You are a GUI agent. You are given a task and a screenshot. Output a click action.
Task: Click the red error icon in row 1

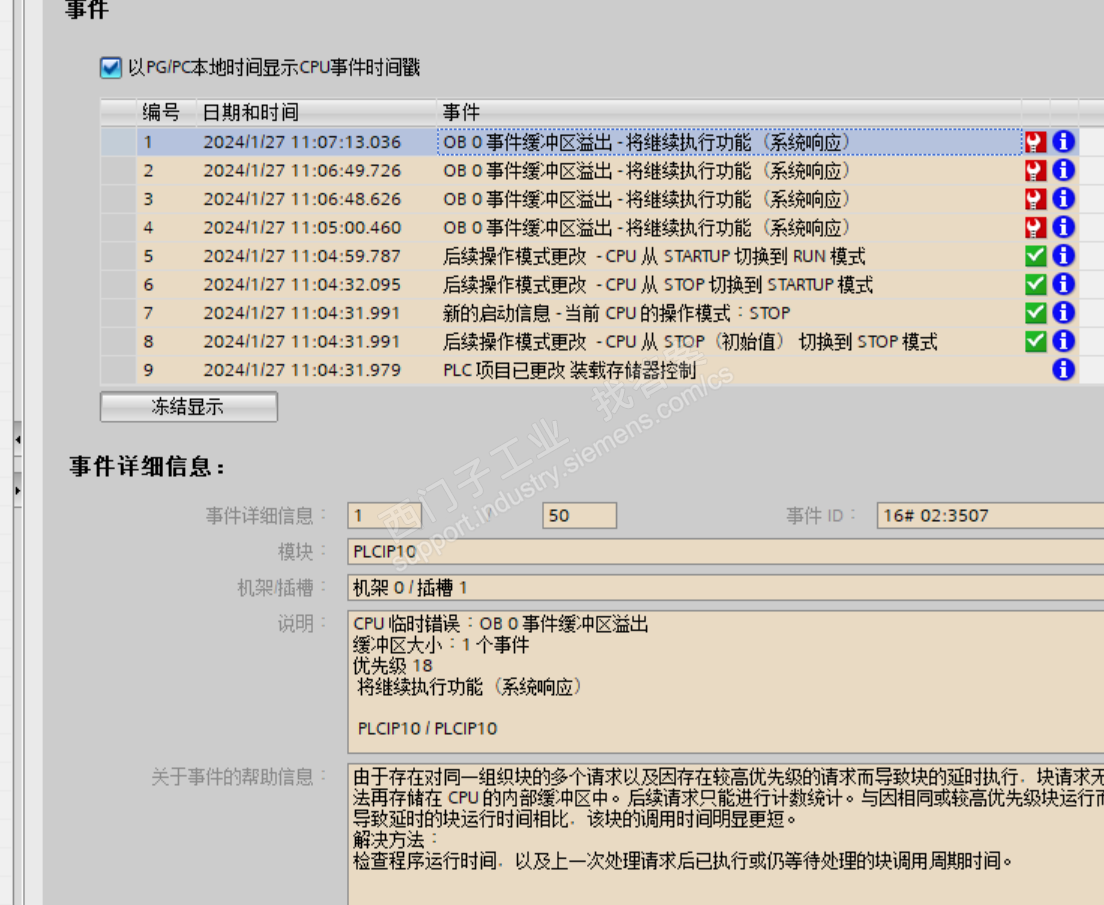[x=1035, y=142]
